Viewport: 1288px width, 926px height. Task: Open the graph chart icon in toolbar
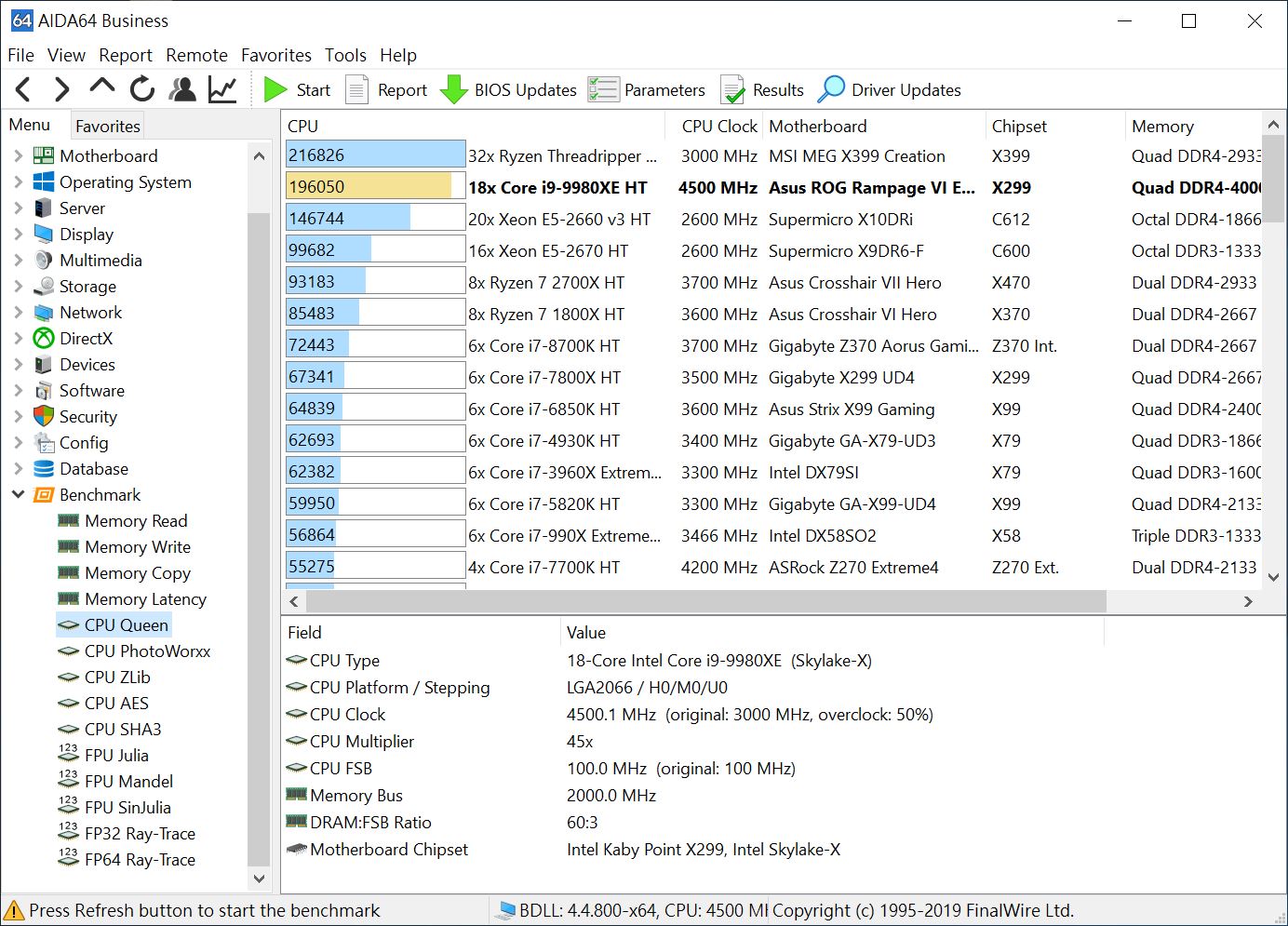point(222,89)
